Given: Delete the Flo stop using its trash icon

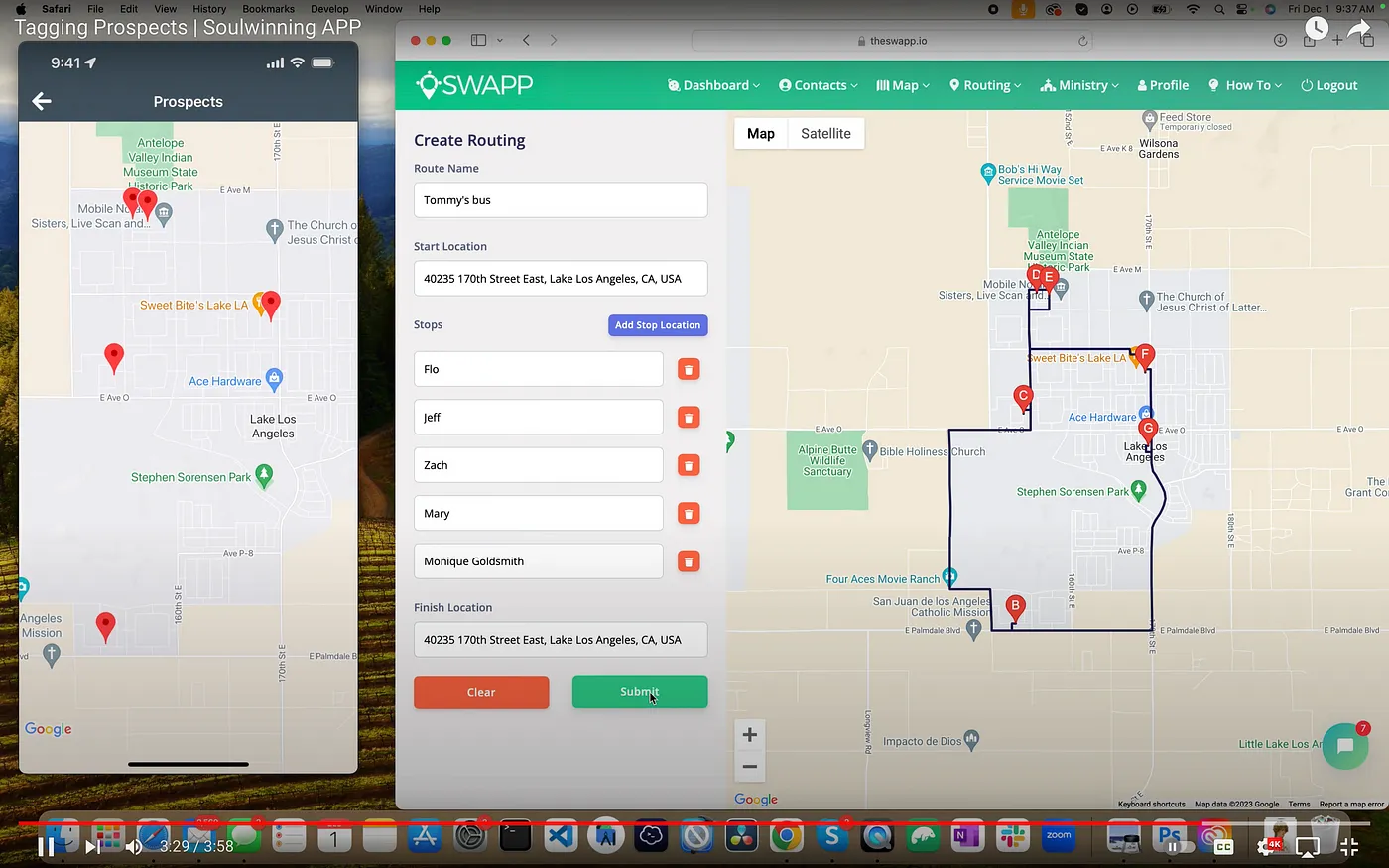Looking at the screenshot, I should pos(689,368).
